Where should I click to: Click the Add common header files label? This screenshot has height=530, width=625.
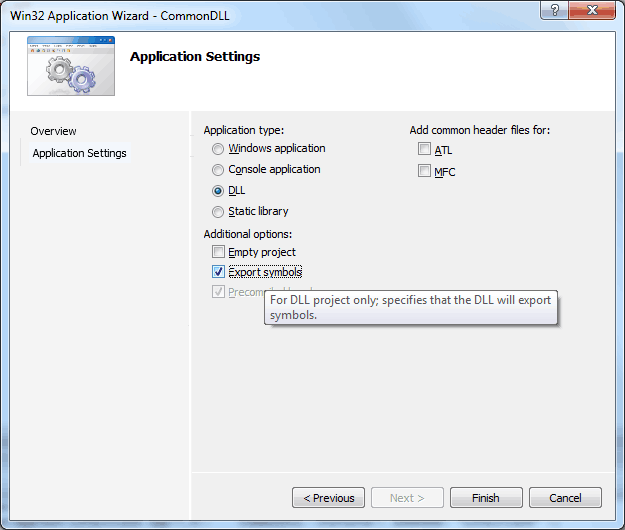click(x=480, y=130)
